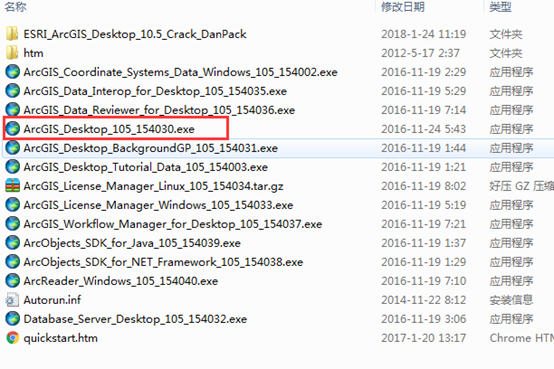This screenshot has width=554, height=369.
Task: Click the date 2017-1-20 13:17
Action: [424, 338]
